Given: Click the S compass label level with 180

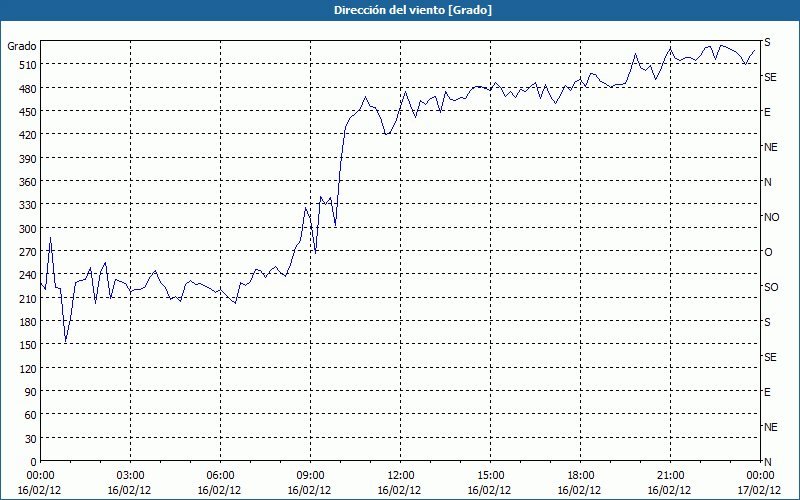Looking at the screenshot, I should click(x=767, y=322).
